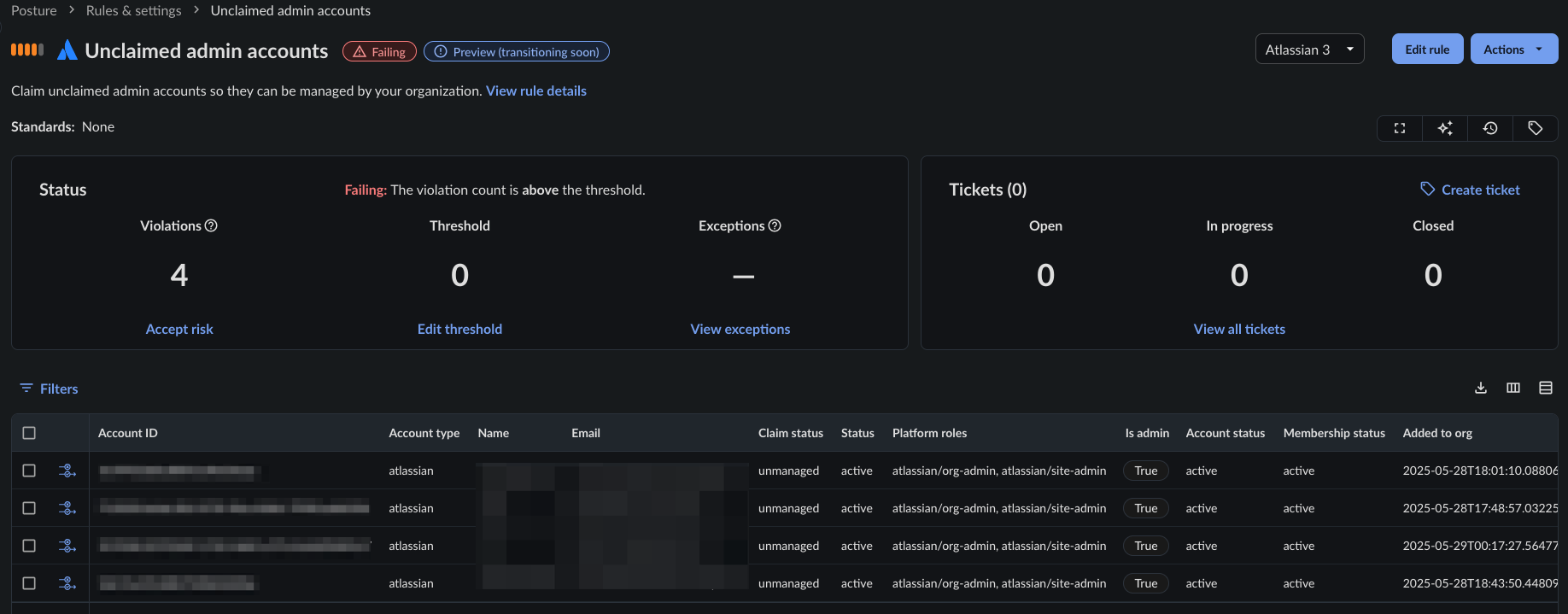Click the Closed tickets count

pyautogui.click(x=1433, y=275)
